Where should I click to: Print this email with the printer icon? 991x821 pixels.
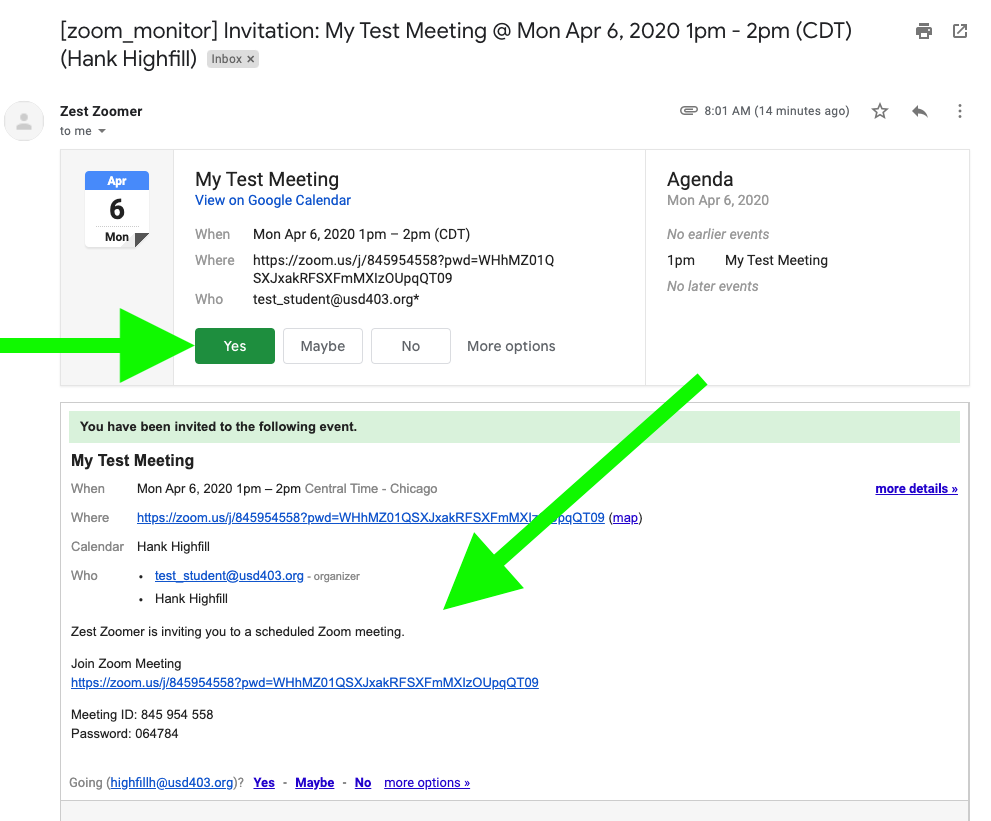click(923, 30)
